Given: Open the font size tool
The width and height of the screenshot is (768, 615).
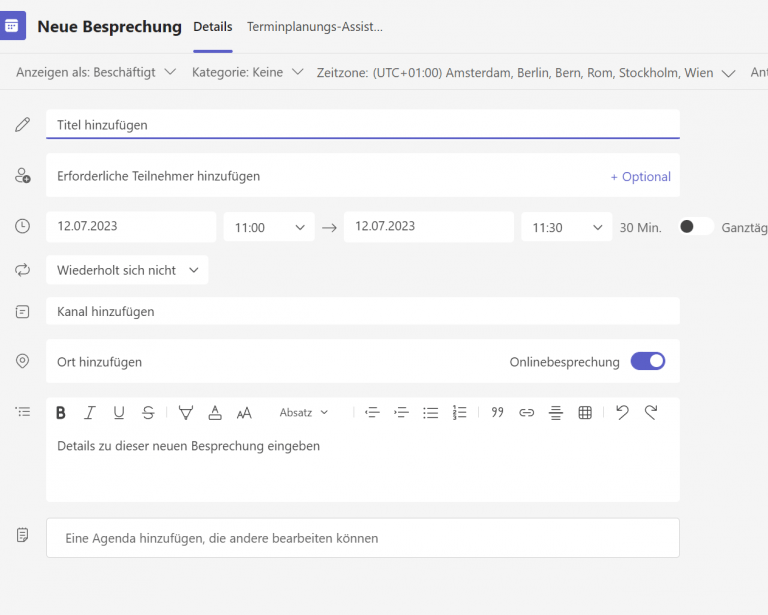Looking at the screenshot, I should pos(244,413).
